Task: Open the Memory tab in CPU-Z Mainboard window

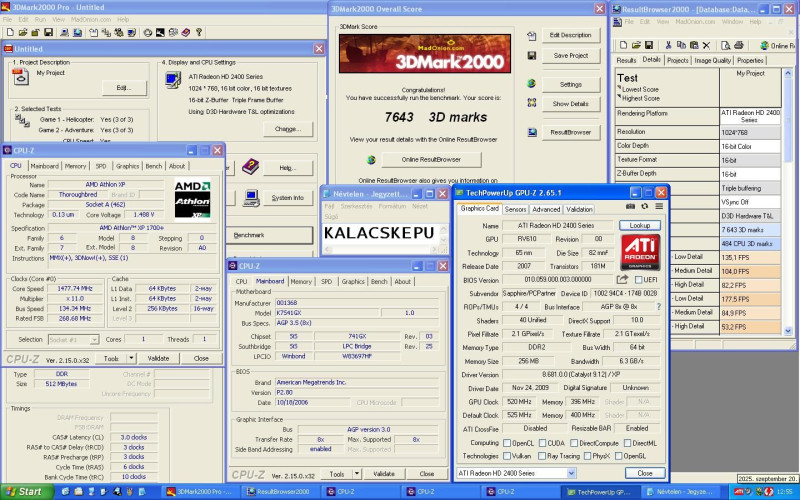Action: pos(301,282)
